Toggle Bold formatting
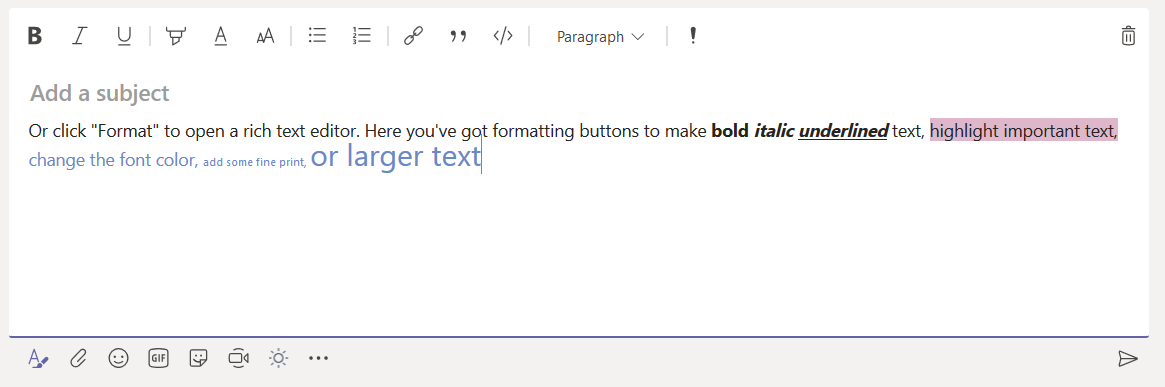 (34, 36)
